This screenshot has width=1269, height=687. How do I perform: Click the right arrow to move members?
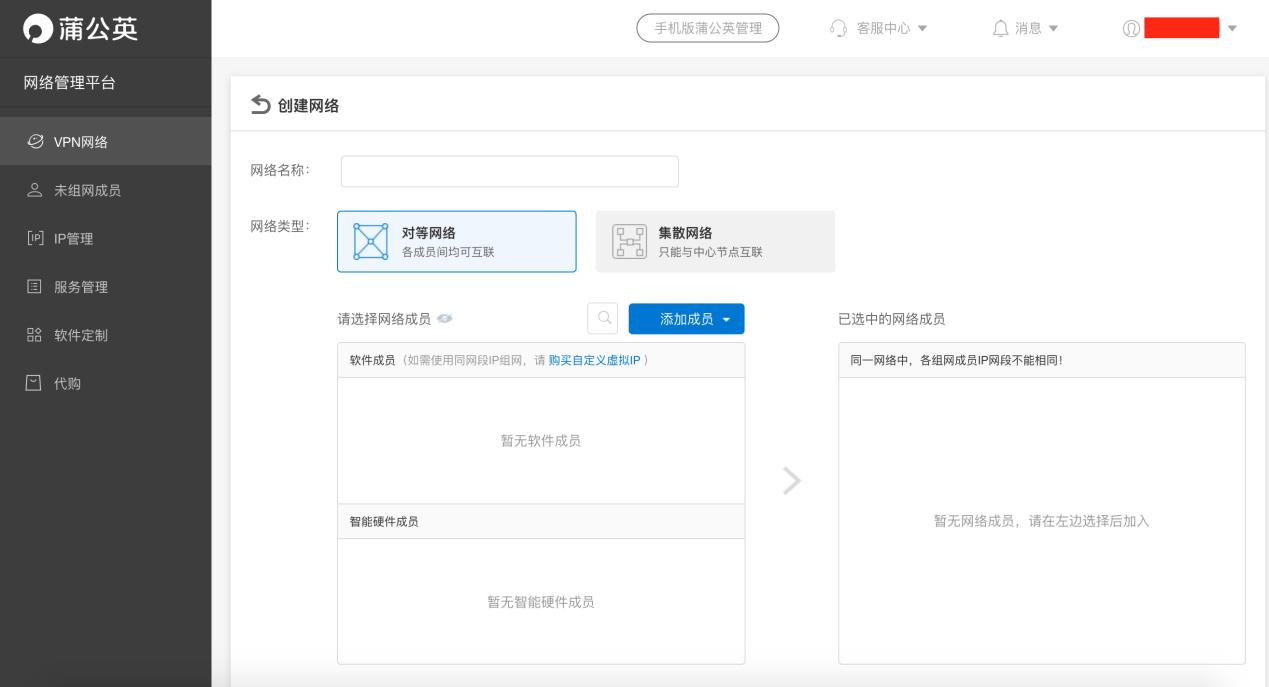tap(791, 480)
